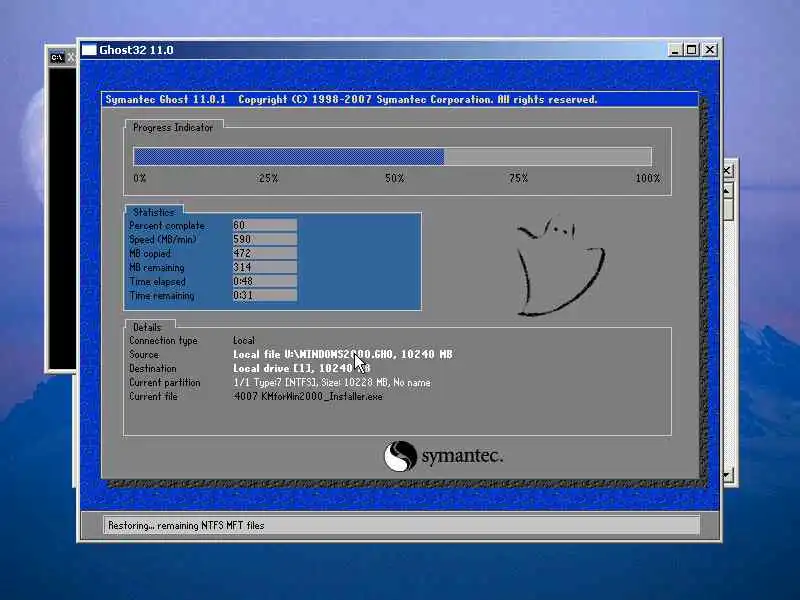Screen dimensions: 800x600
Task: Close the Ghost32 11.0 window
Action: pyautogui.click(x=710, y=49)
